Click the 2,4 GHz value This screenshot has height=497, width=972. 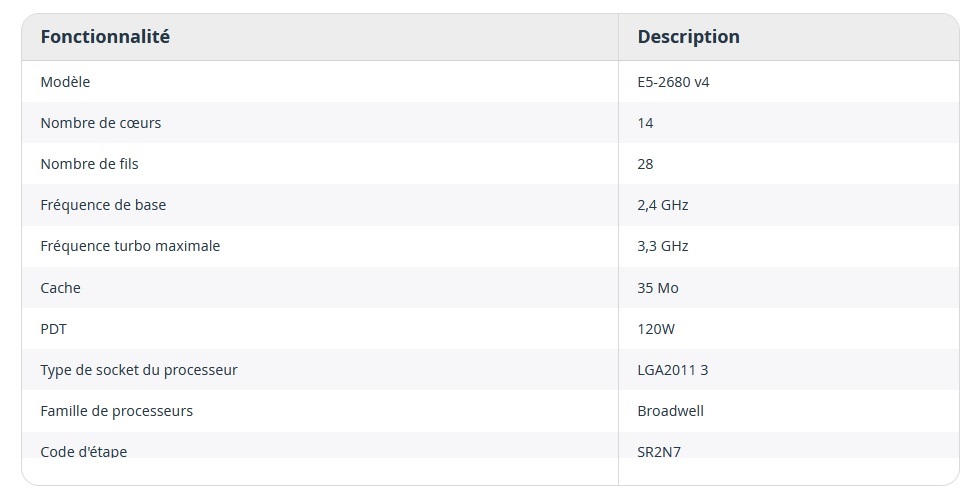coord(662,205)
